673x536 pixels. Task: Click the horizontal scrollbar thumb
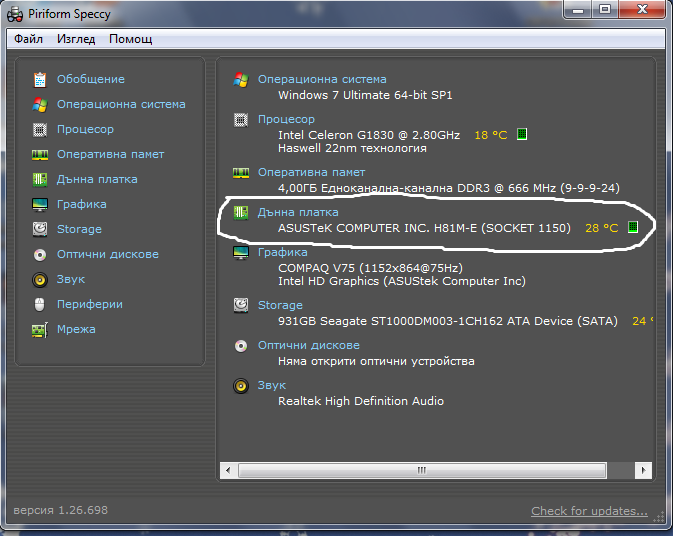click(422, 470)
